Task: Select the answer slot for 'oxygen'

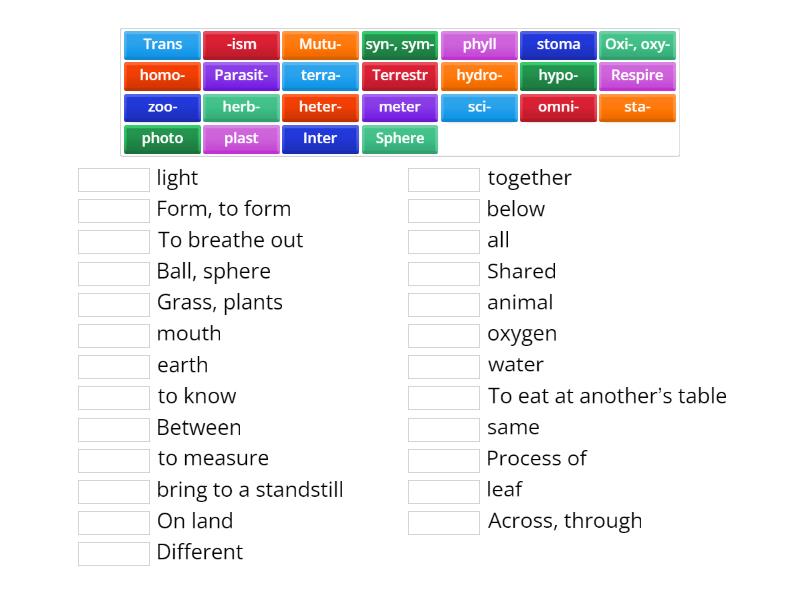Action: [x=444, y=334]
